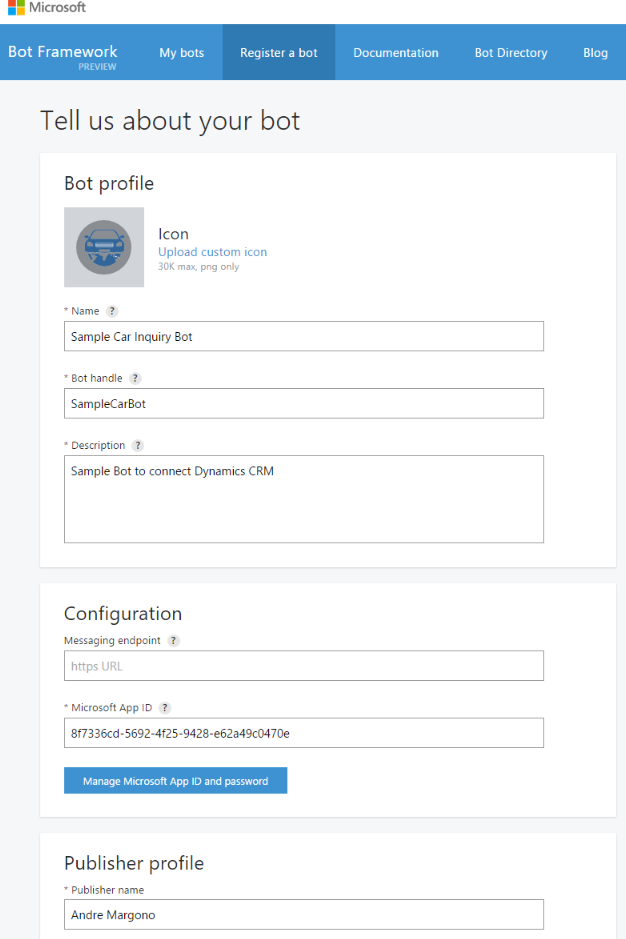Click the Microsoft logo

pyautogui.click(x=46, y=8)
